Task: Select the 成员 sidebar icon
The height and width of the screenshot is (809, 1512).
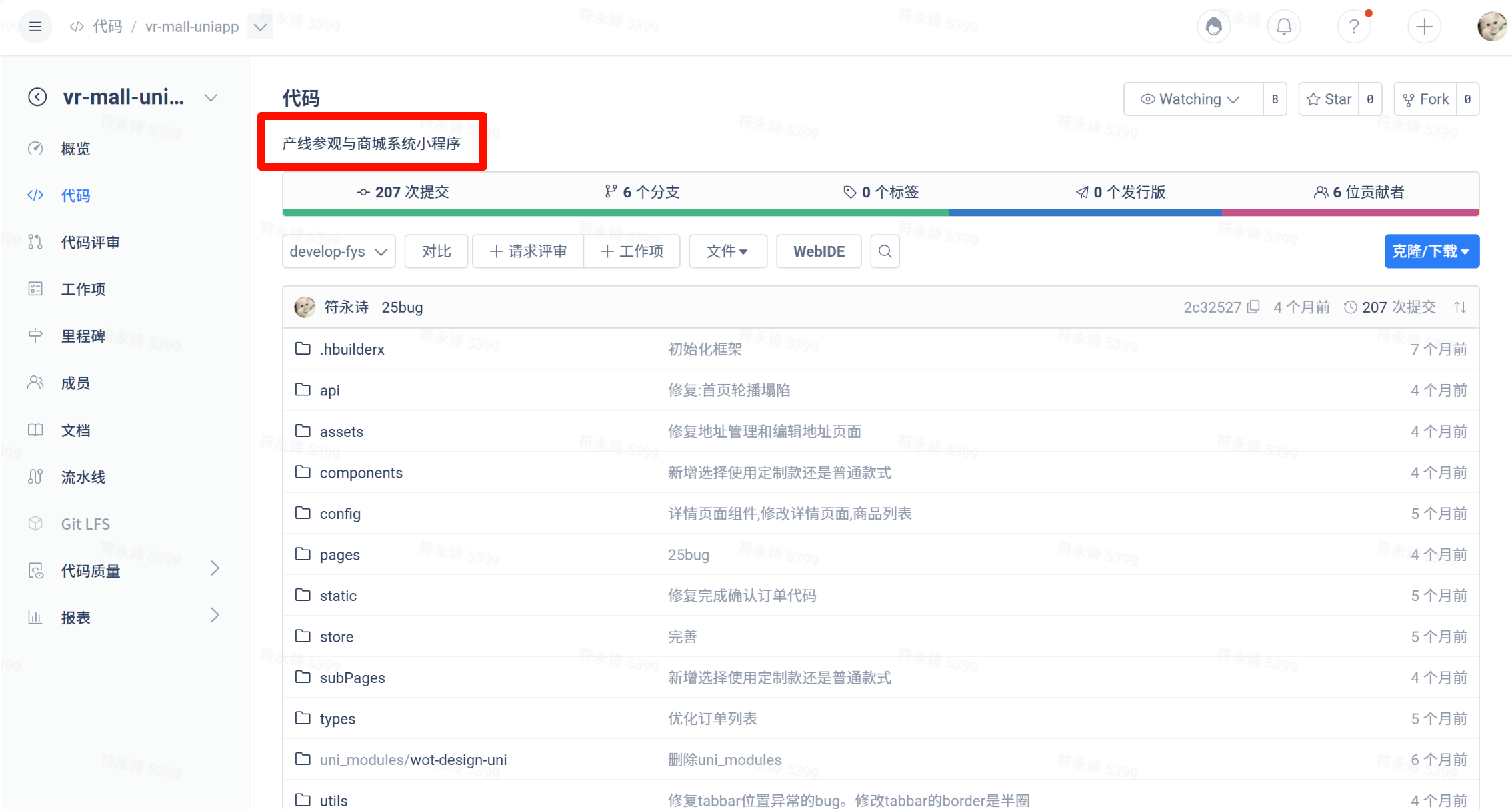Action: pyautogui.click(x=35, y=383)
